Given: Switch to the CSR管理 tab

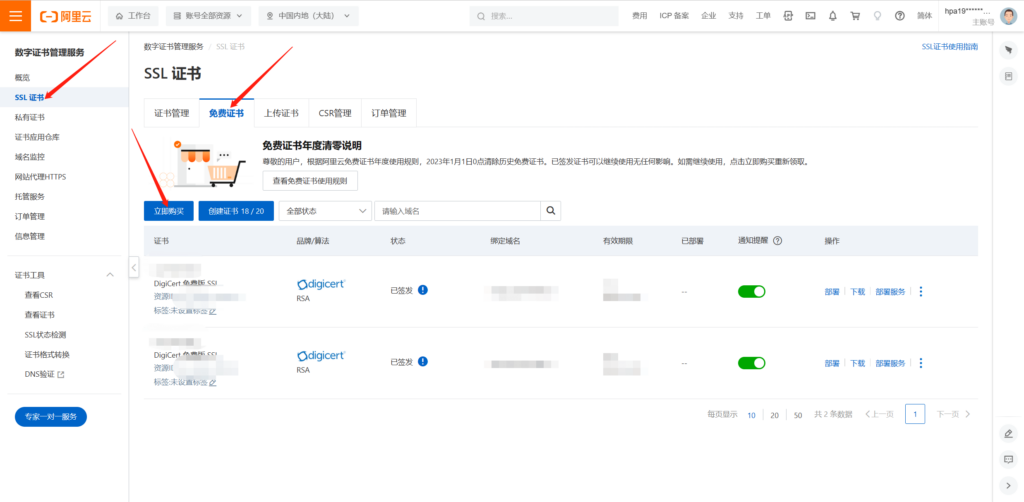Looking at the screenshot, I should 334,113.
